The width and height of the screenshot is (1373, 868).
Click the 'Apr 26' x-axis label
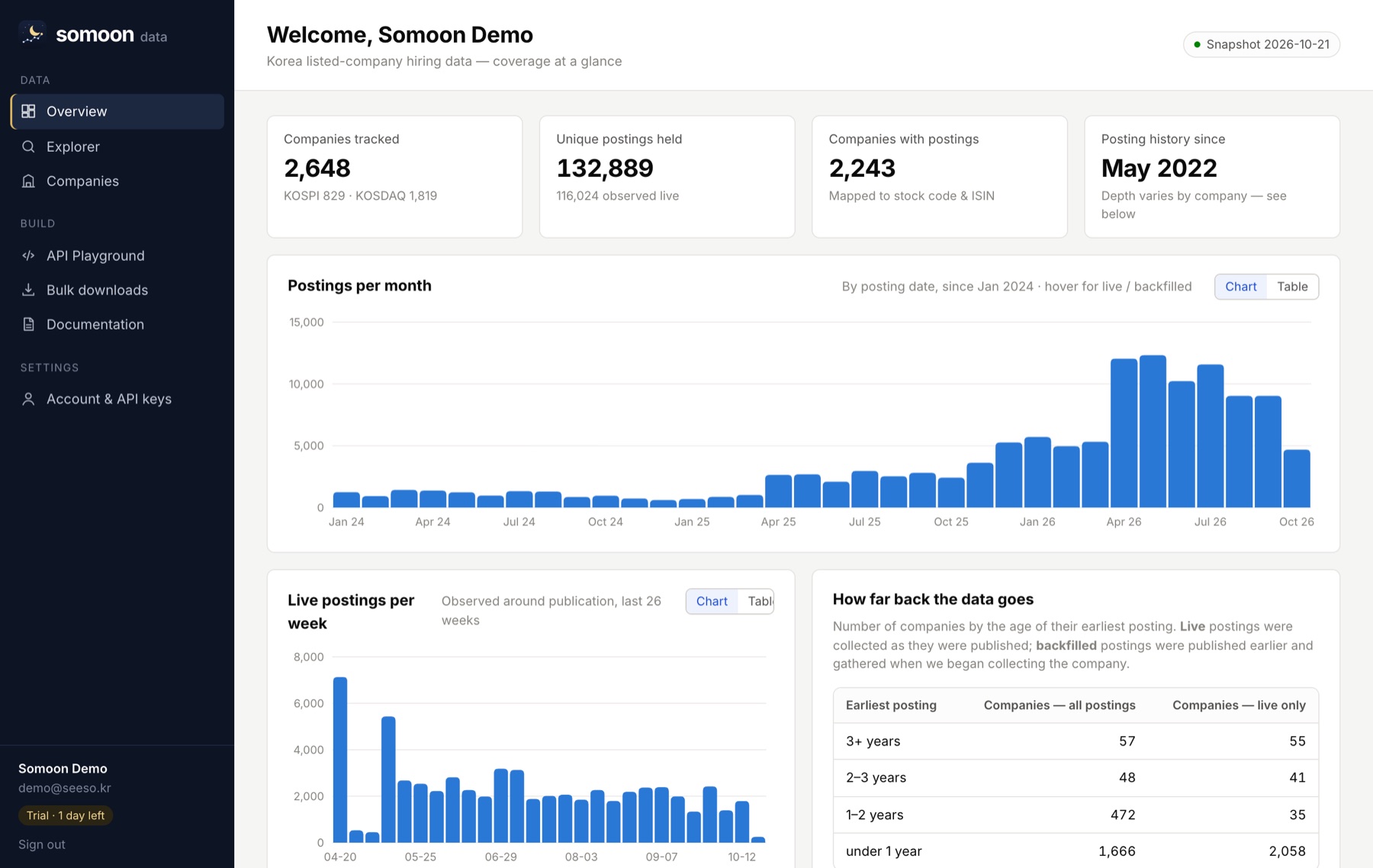[1124, 522]
